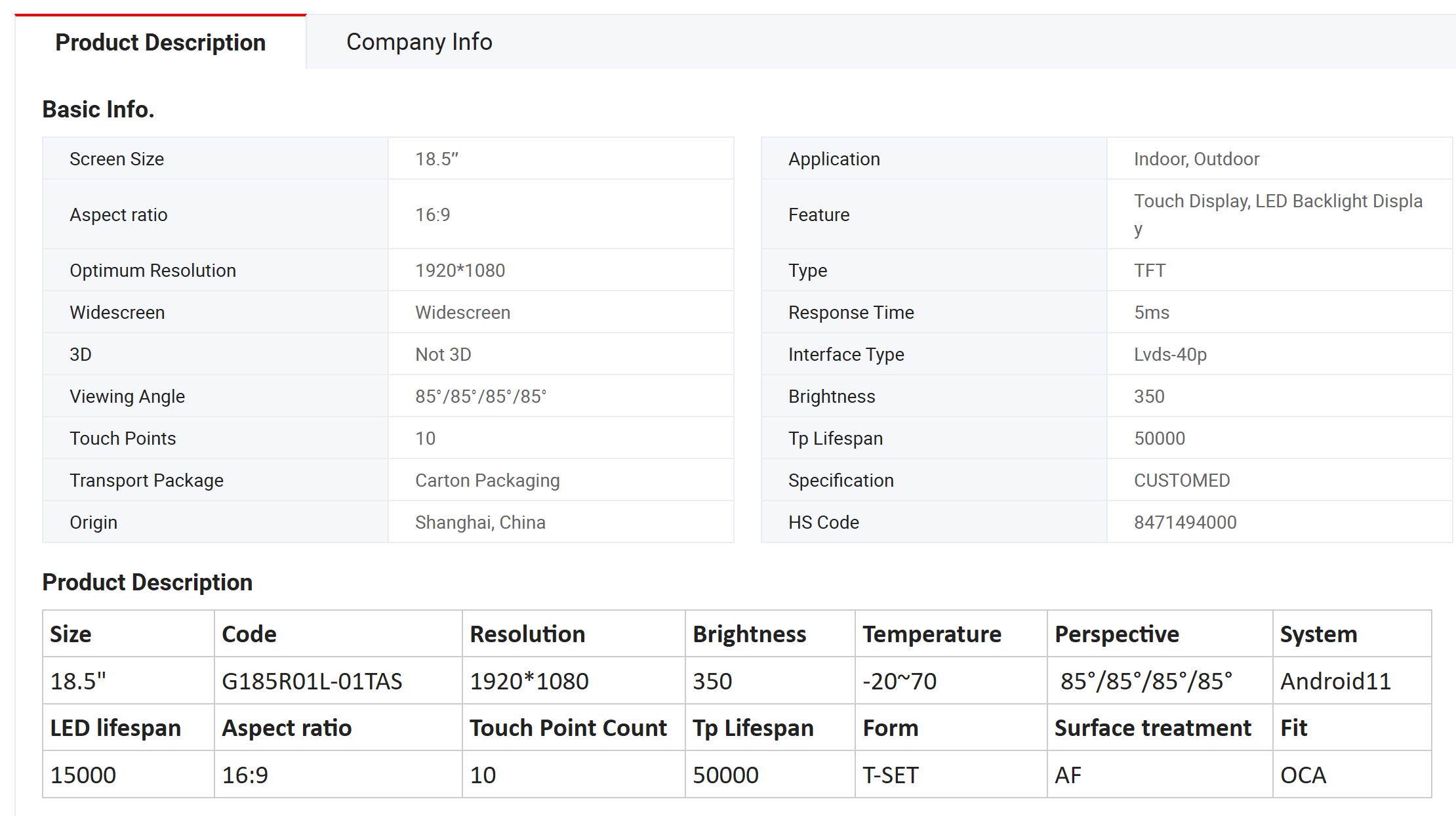Click the -20~70 temperature cell
Screen dimensions: 1456x816
[899, 681]
